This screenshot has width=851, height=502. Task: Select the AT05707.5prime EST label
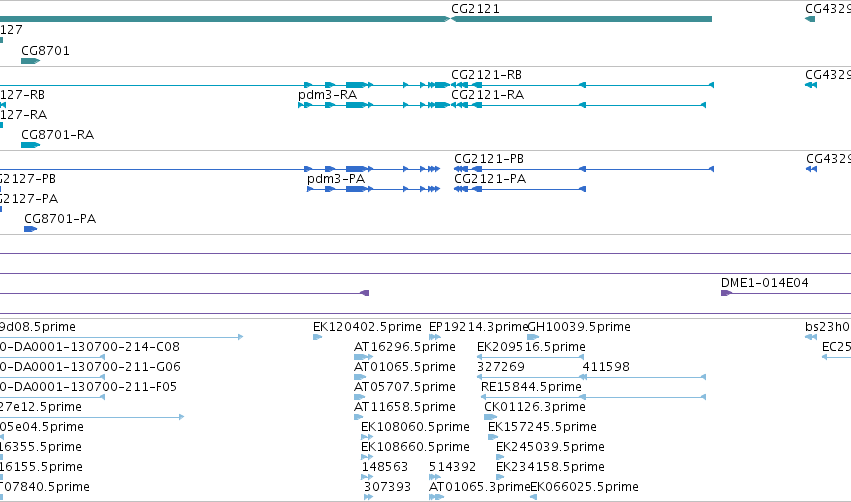(405, 387)
